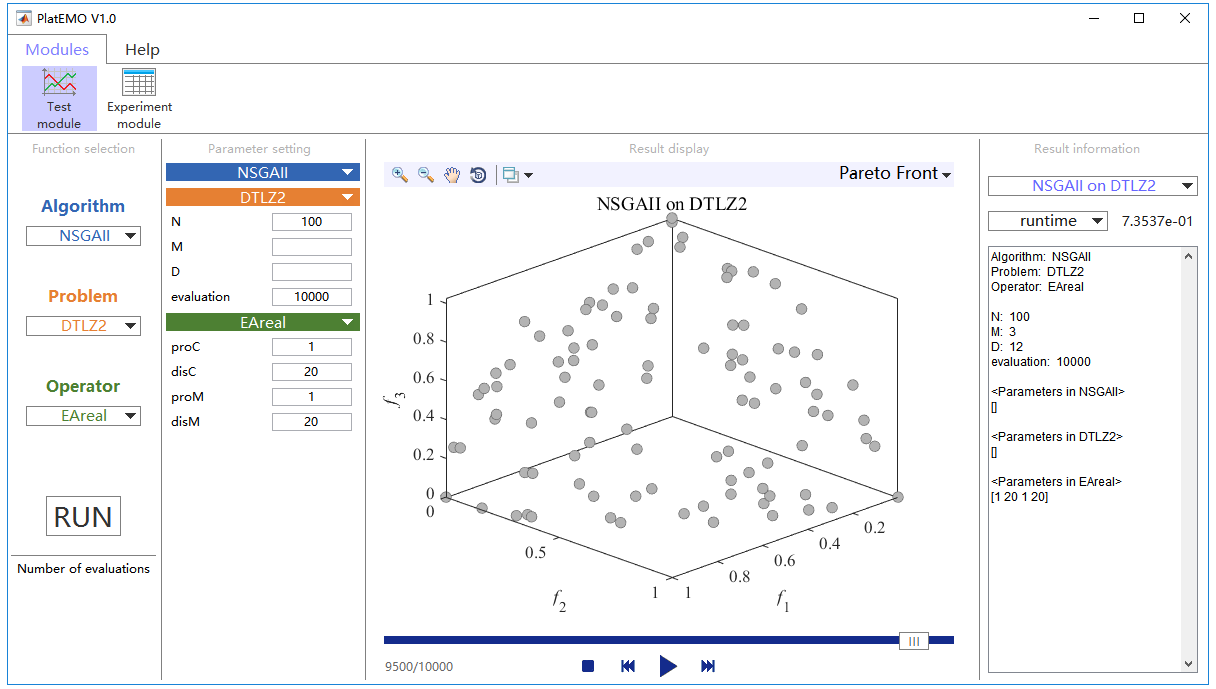Click the proC input field

coord(312,347)
